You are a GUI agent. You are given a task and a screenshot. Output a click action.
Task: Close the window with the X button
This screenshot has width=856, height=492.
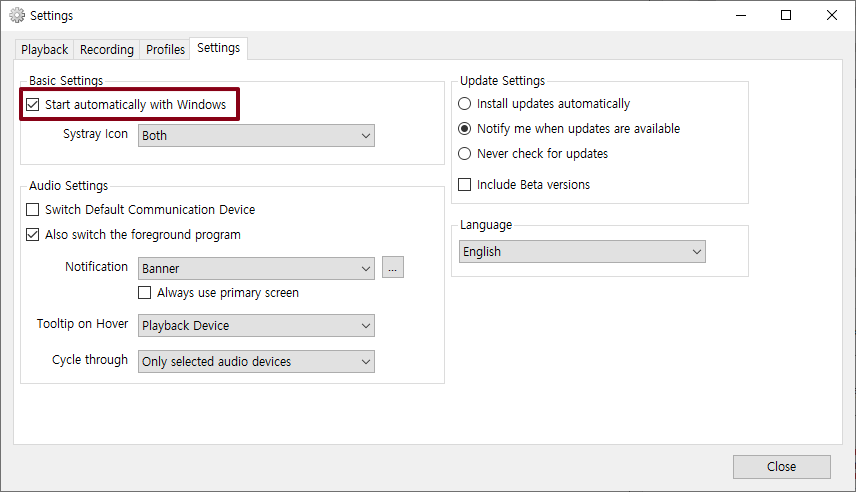pos(831,15)
